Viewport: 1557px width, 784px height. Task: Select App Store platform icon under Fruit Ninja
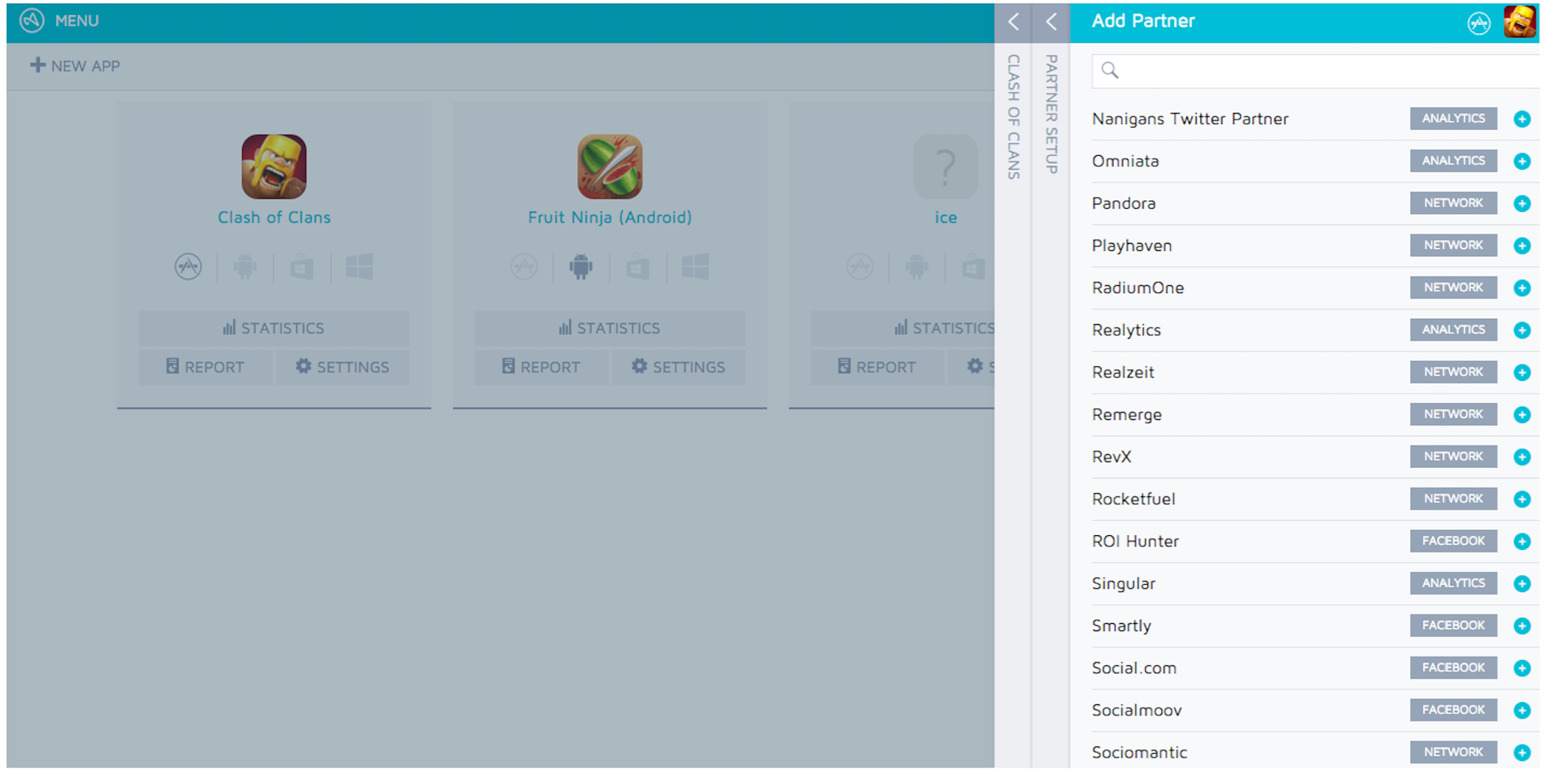click(x=524, y=267)
